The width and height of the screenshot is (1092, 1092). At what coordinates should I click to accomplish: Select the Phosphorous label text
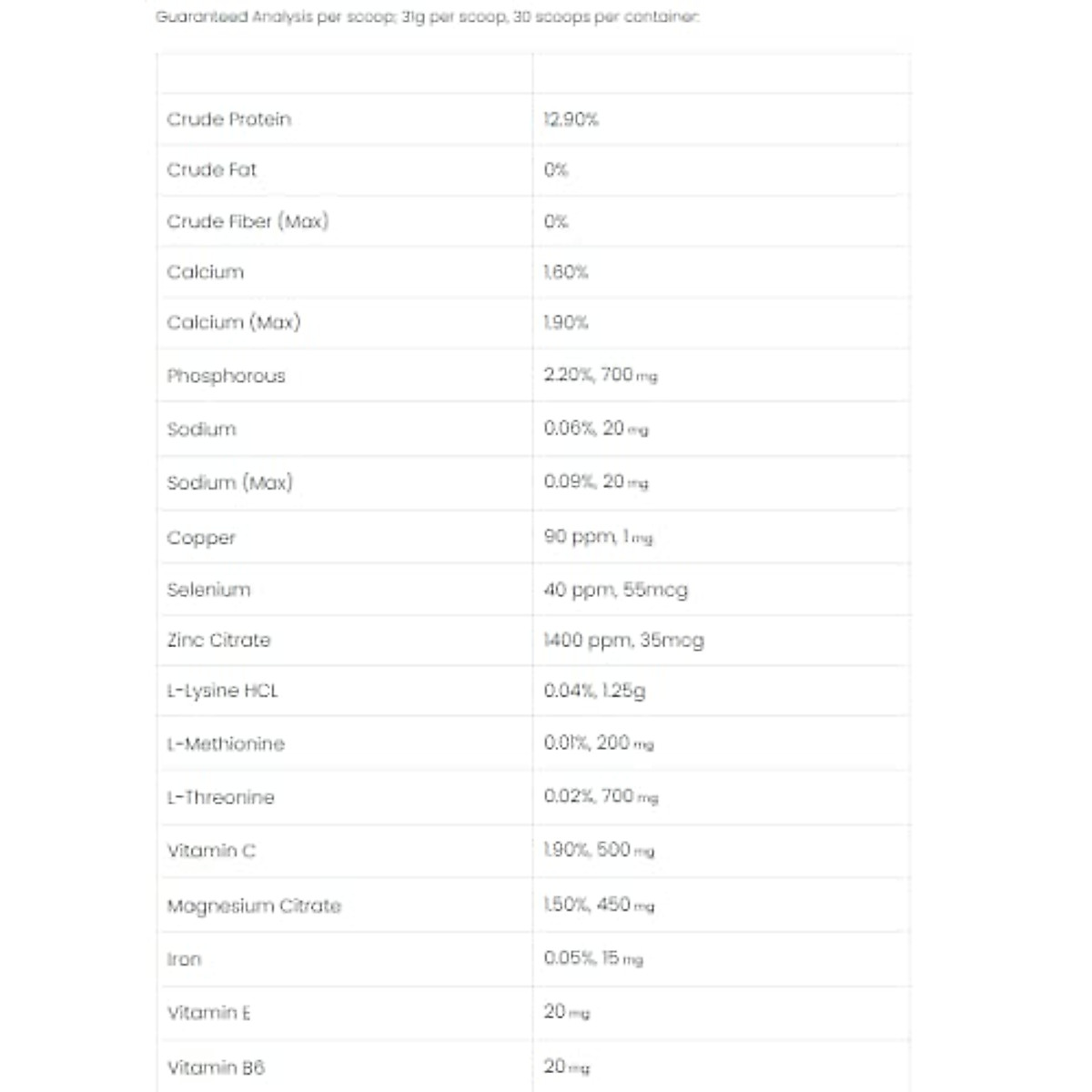pyautogui.click(x=227, y=376)
